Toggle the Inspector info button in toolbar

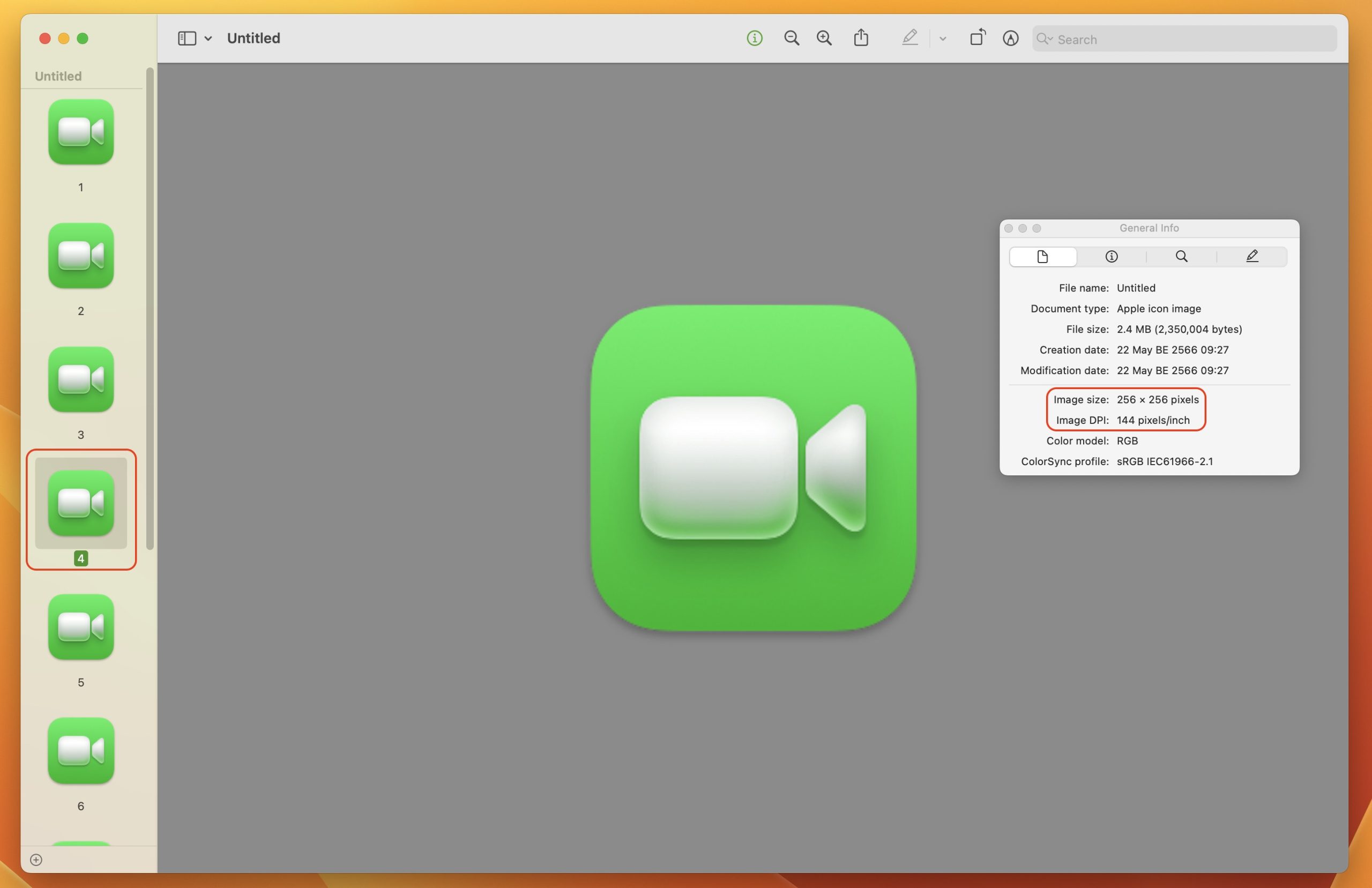(754, 38)
